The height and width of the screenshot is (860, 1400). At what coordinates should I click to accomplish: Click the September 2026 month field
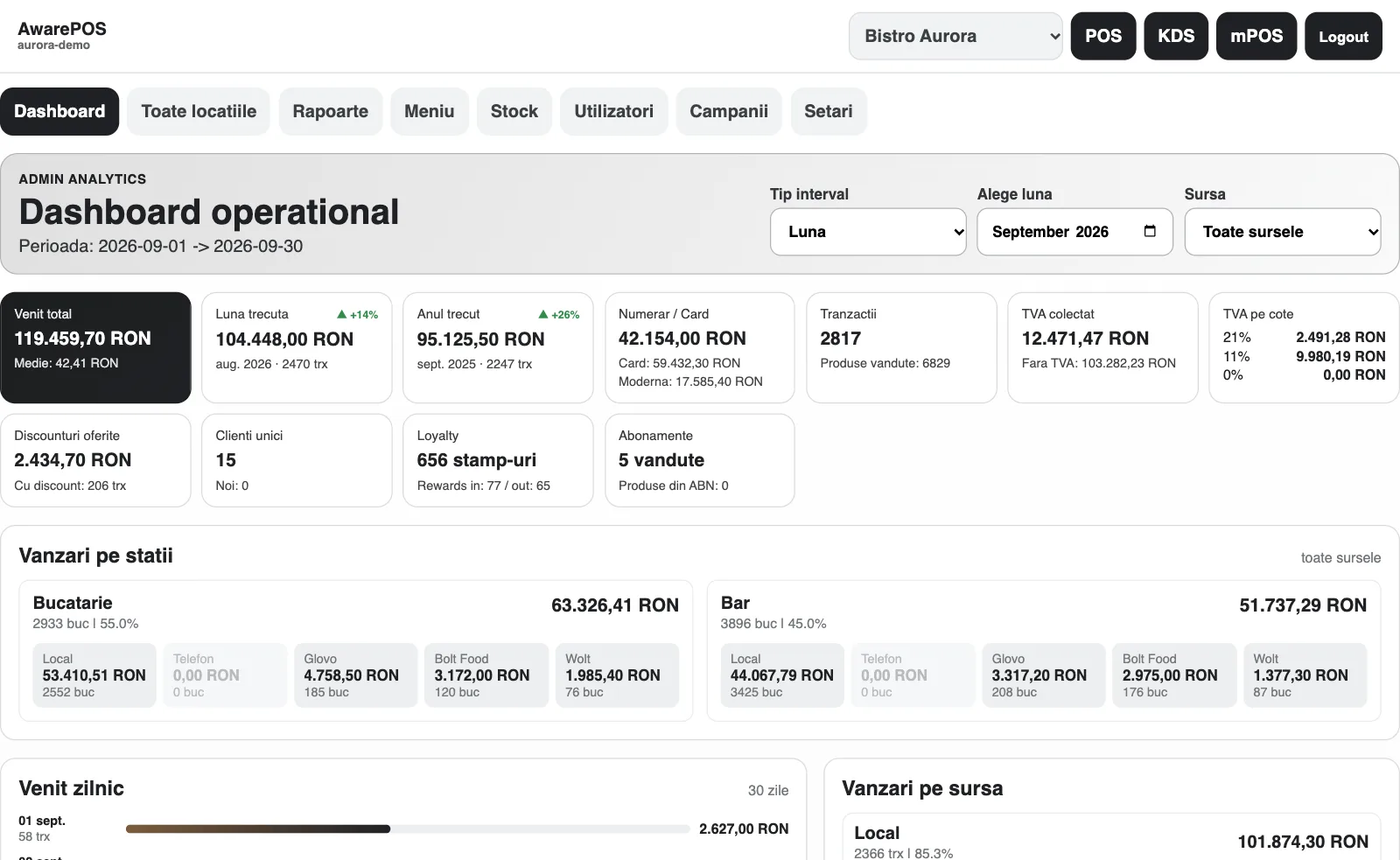tap(1074, 232)
